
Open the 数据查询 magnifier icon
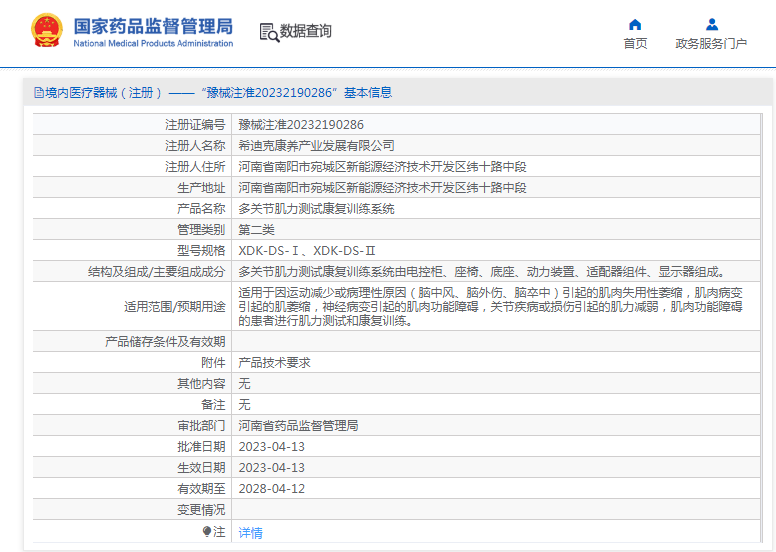click(269, 32)
